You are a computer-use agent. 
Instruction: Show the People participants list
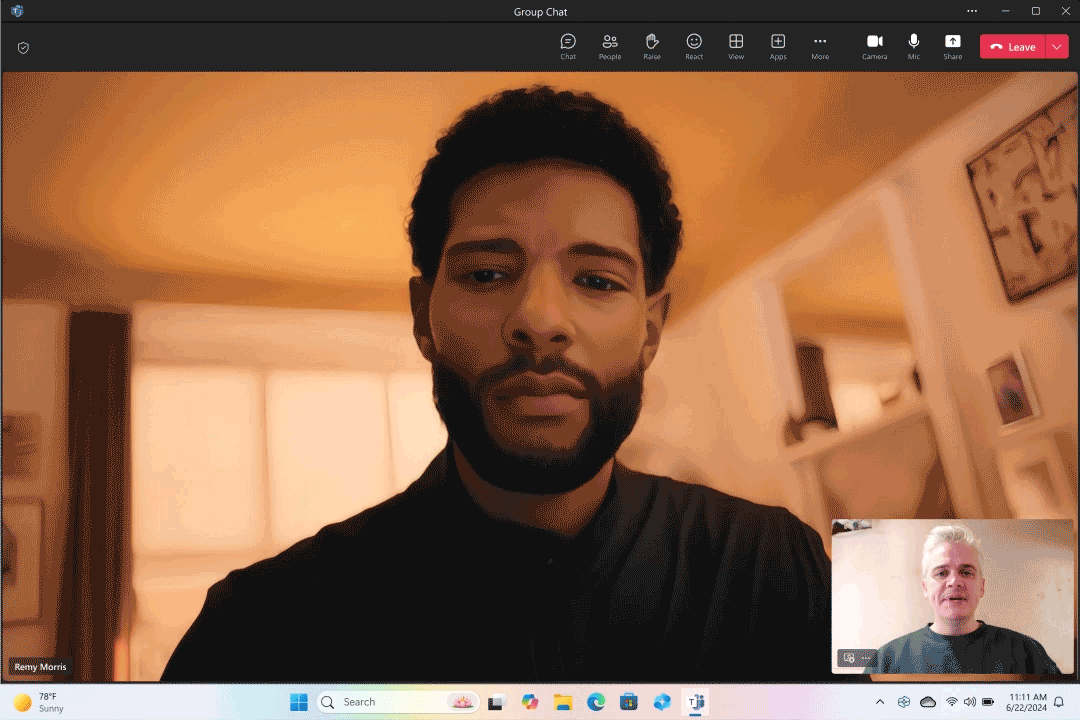pos(609,46)
